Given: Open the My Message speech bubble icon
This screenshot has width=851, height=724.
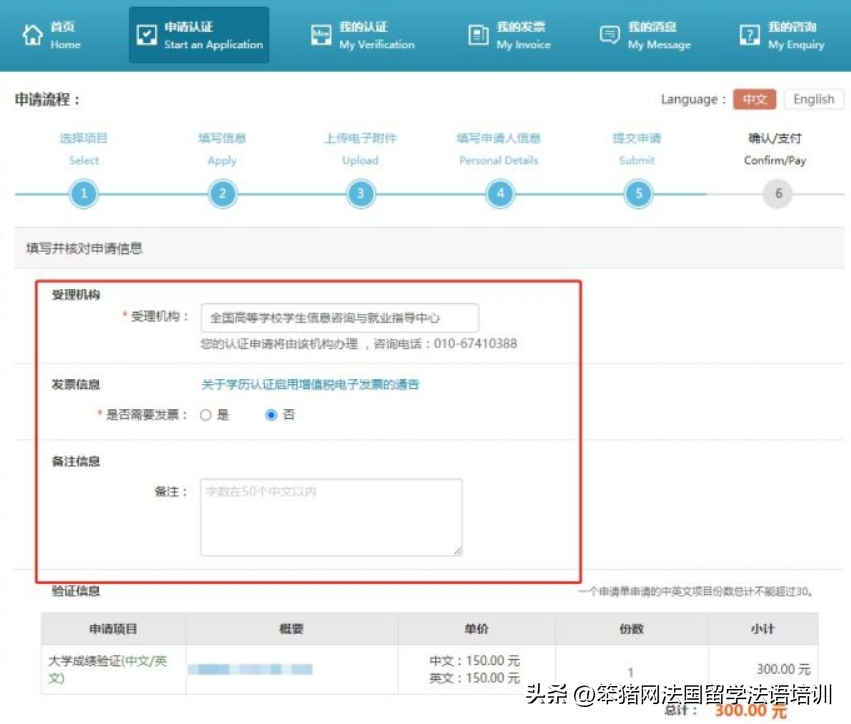Looking at the screenshot, I should pyautogui.click(x=609, y=35).
